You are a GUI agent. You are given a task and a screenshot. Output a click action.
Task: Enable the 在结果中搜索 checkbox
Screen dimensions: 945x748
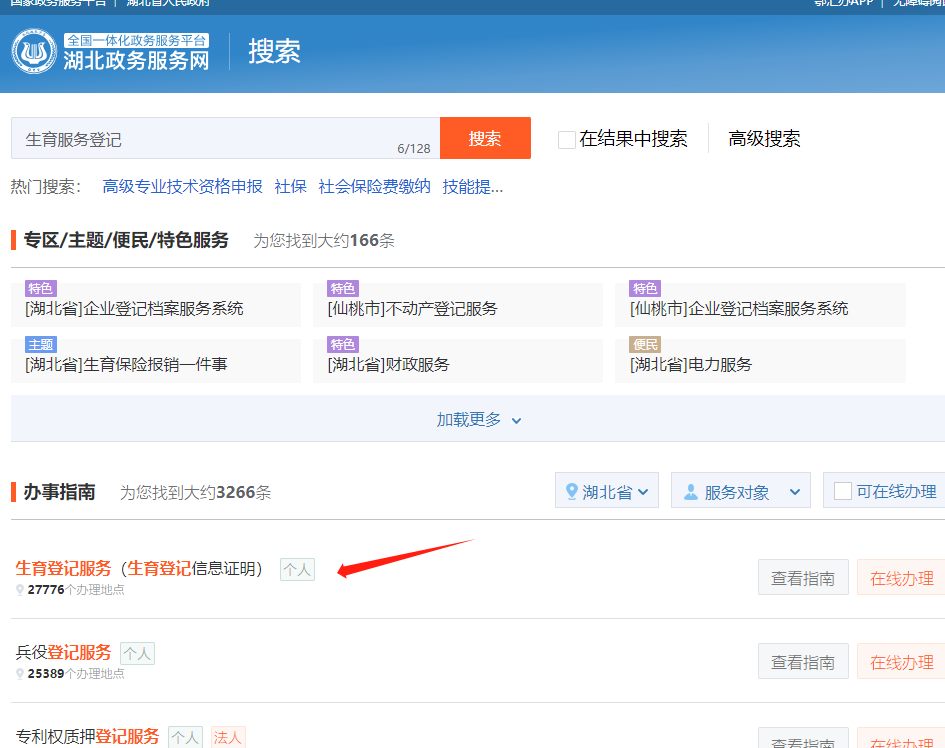click(567, 139)
